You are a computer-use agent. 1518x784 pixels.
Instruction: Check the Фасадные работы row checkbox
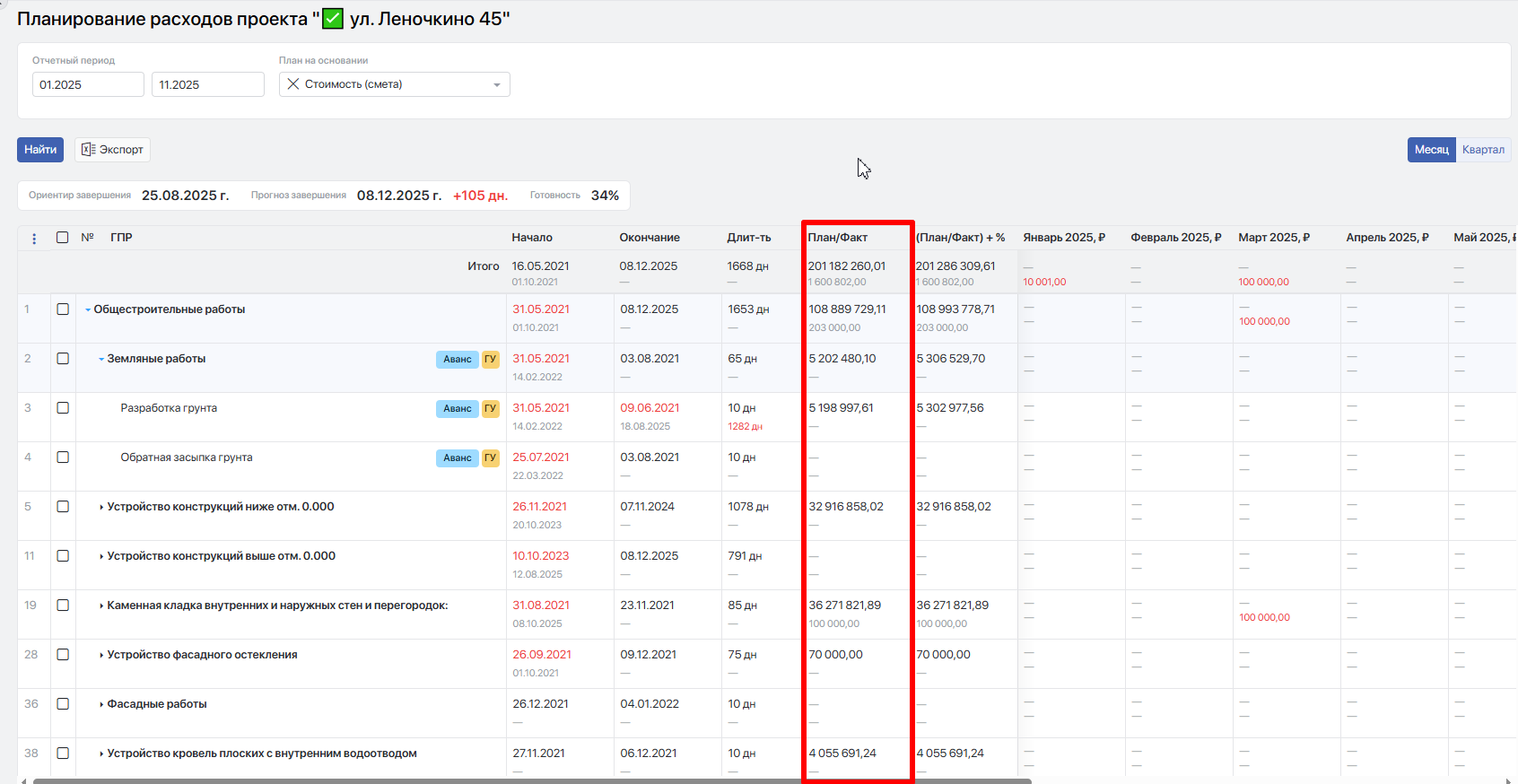(63, 704)
